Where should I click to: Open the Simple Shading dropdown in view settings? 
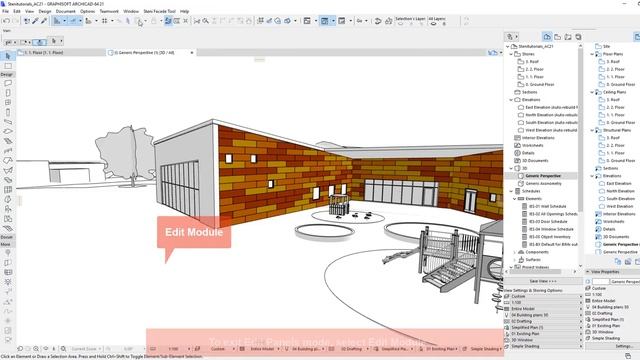pyautogui.click(x=543, y=346)
